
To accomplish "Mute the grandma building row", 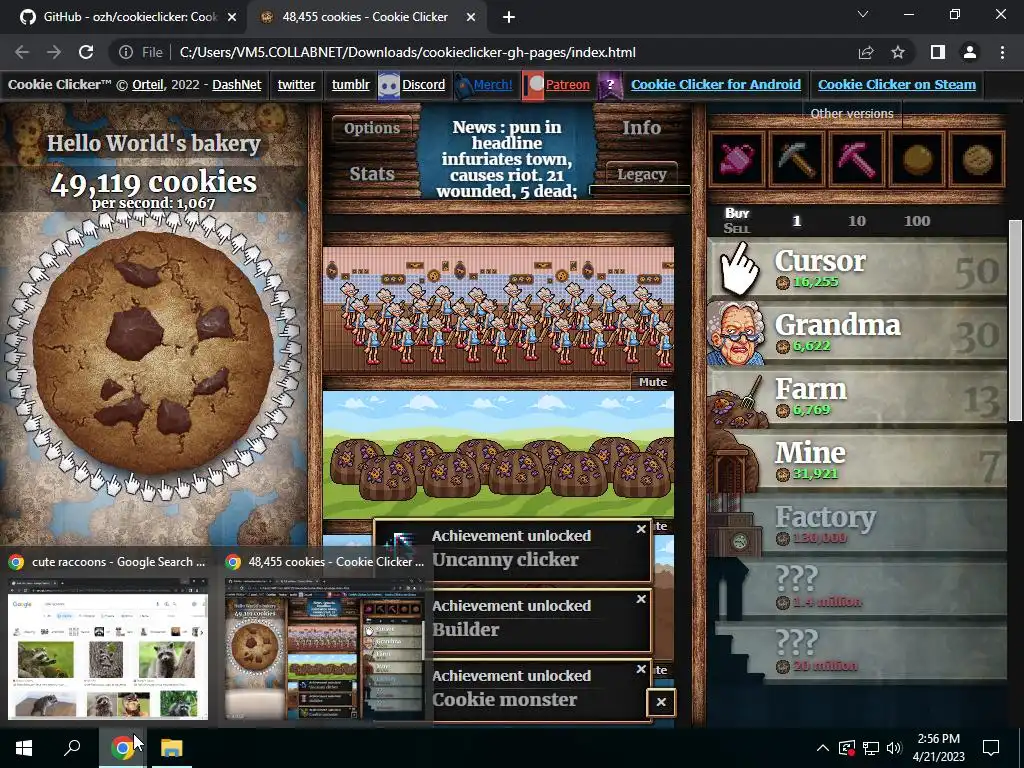I will click(652, 382).
